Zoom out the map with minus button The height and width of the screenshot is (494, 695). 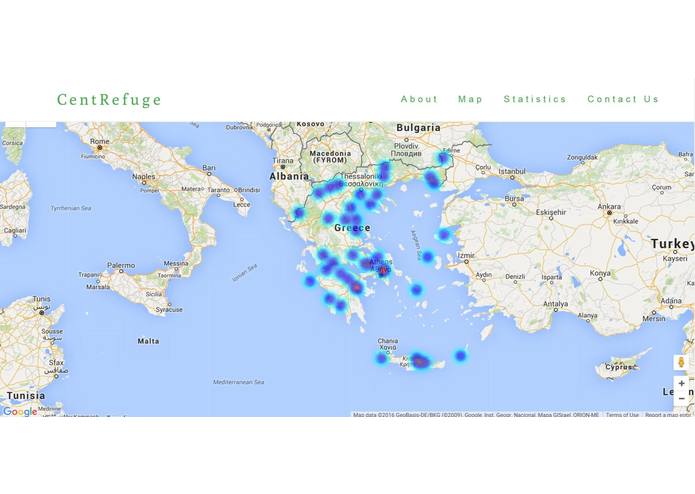point(682,398)
